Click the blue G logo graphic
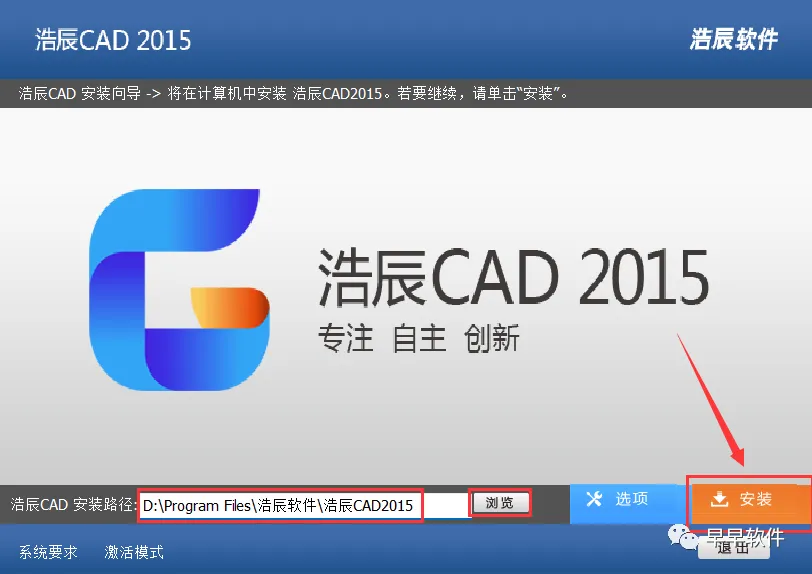This screenshot has width=812, height=574. click(179, 290)
